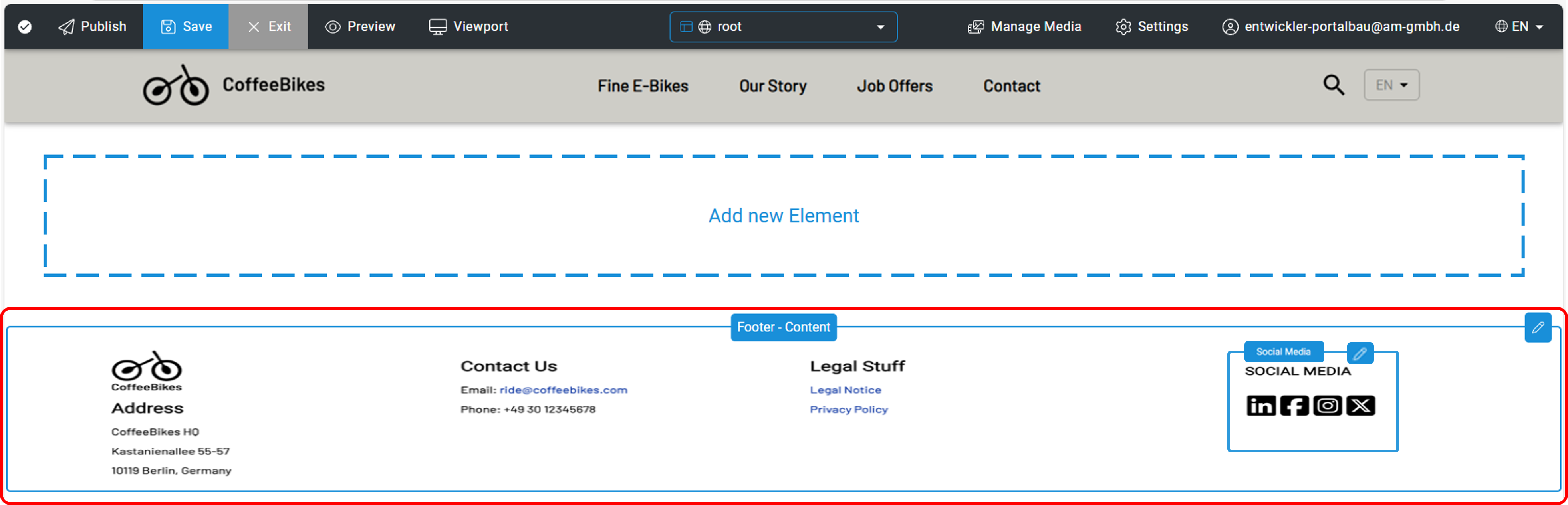Select the Job Offers navigation item
This screenshot has height=505, width=1568.
[894, 86]
